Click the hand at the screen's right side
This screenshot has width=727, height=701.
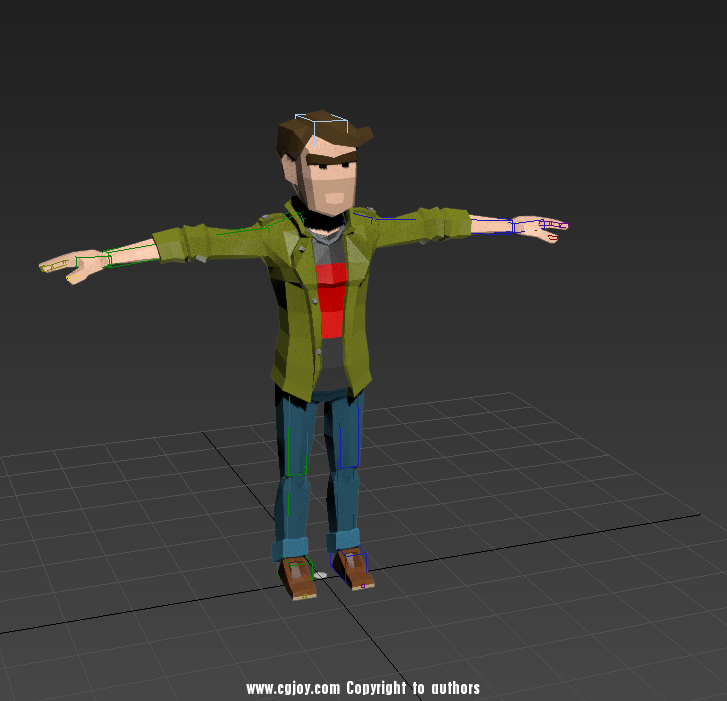pos(545,228)
